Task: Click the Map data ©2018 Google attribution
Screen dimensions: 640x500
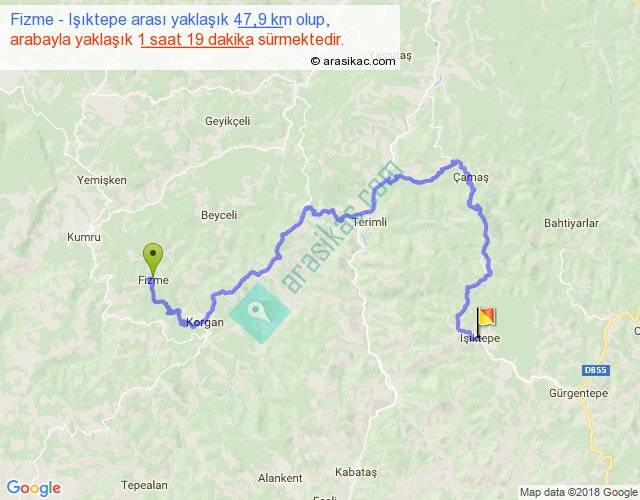Action: click(x=578, y=492)
